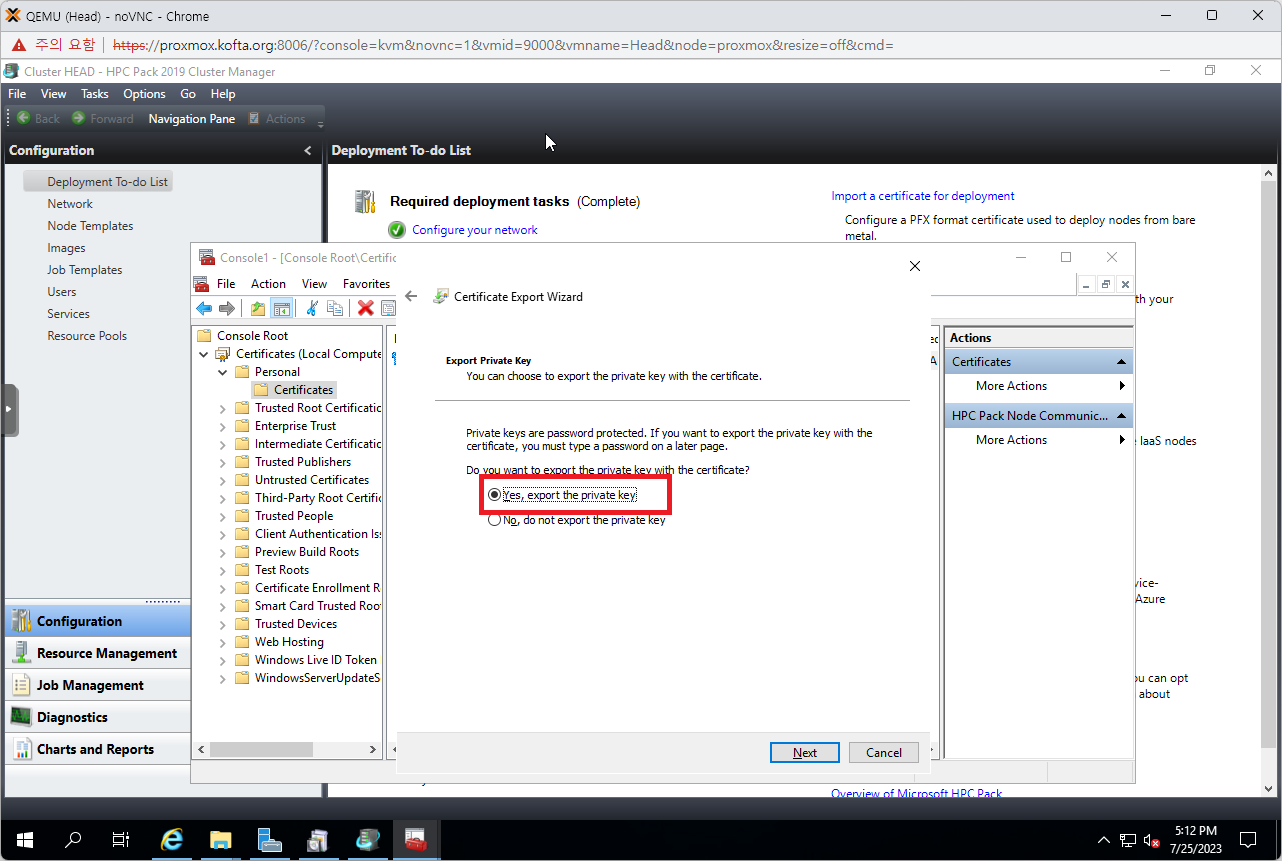Expand the Trusted Publishers tree node
This screenshot has width=1282, height=861.
(223, 462)
